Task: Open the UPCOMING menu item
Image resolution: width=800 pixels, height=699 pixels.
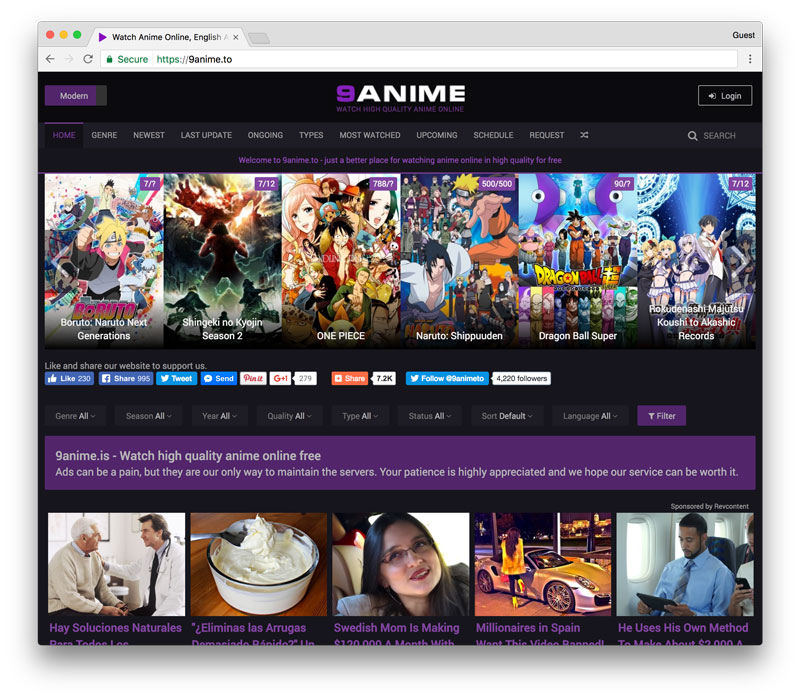Action: tap(437, 135)
